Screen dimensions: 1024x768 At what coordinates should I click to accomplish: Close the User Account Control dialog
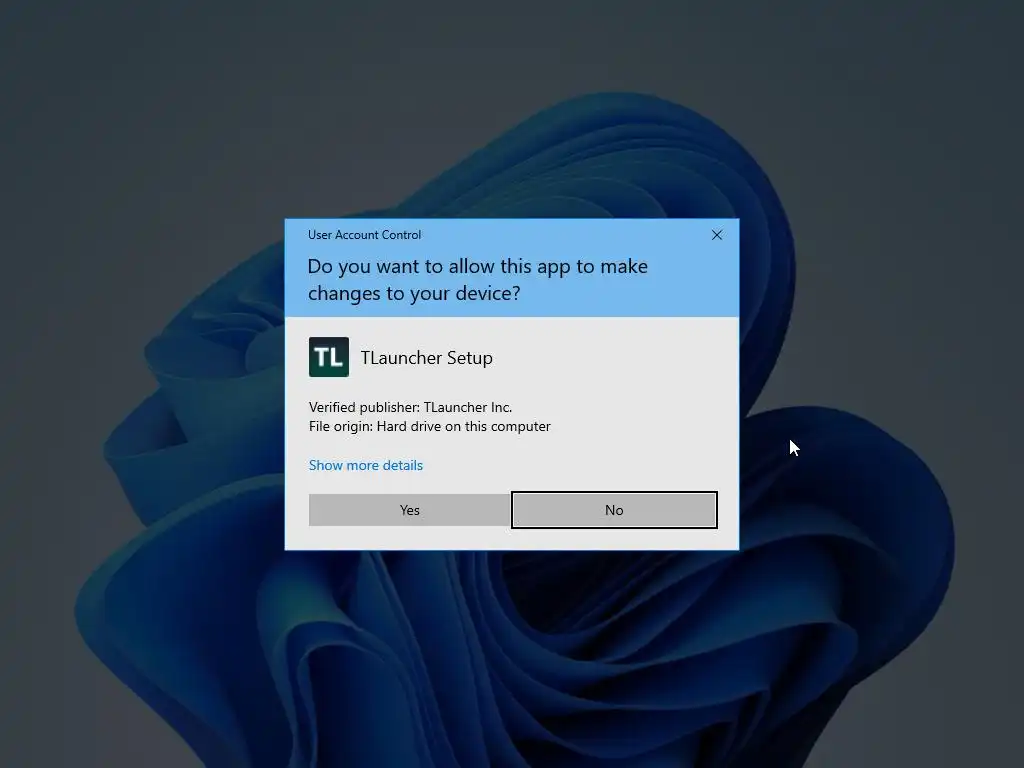point(716,235)
